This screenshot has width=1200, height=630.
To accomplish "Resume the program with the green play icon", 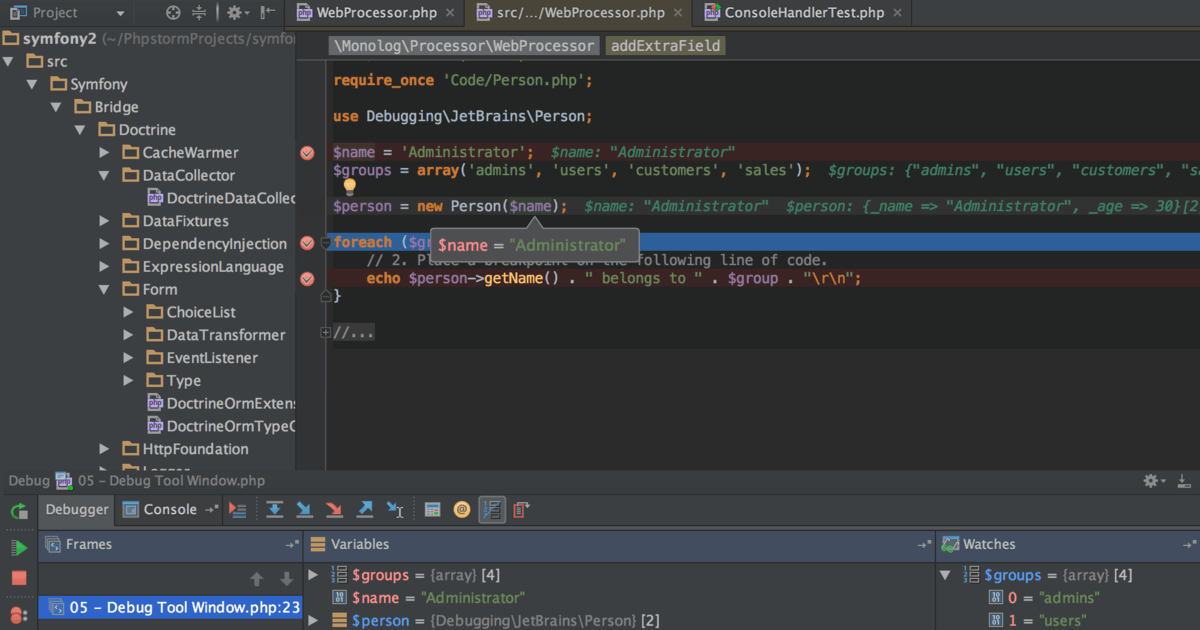I will tap(18, 547).
